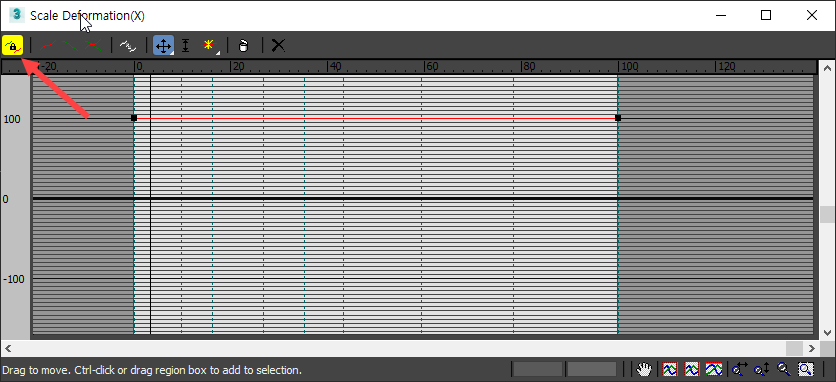Click the vertical scrollbar up arrow
This screenshot has width=836, height=382.
click(x=827, y=68)
